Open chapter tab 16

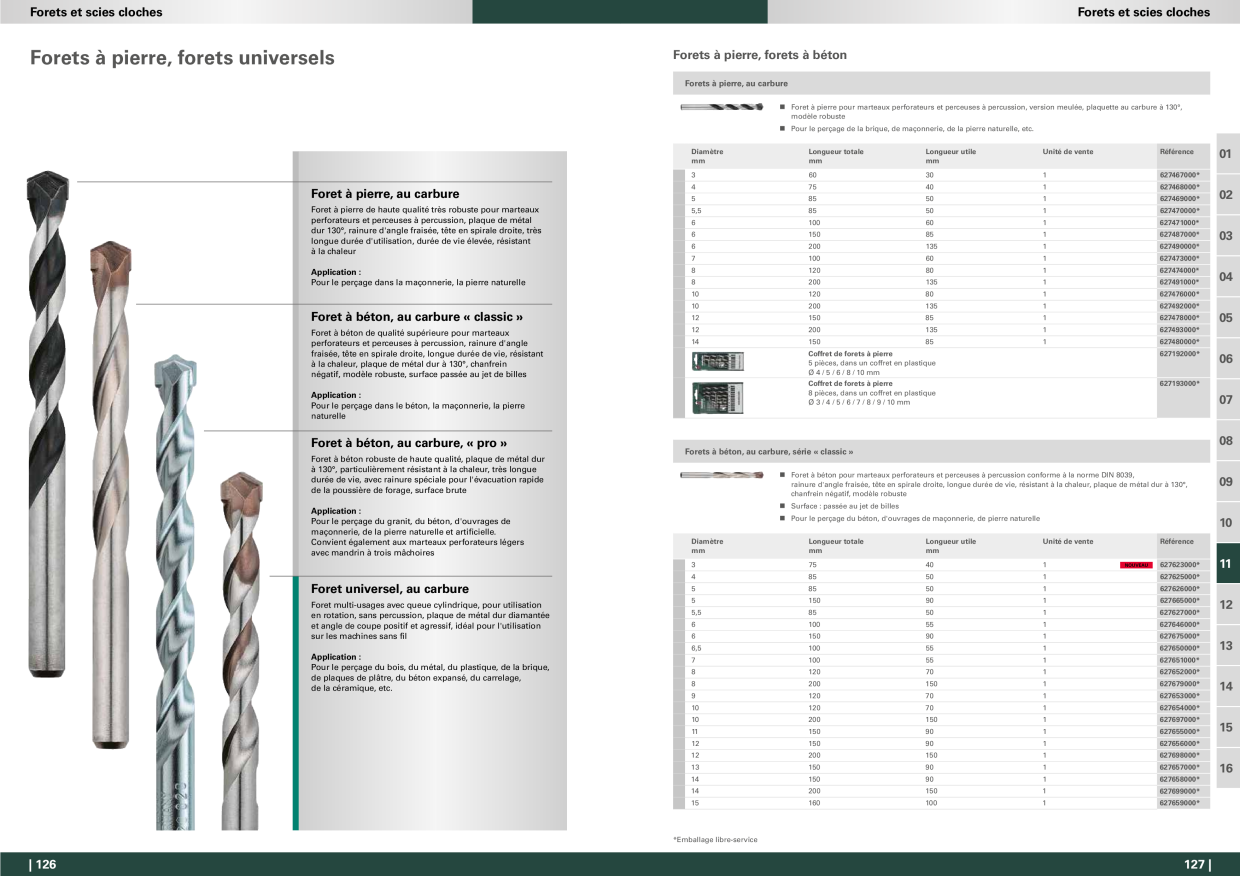1227,769
